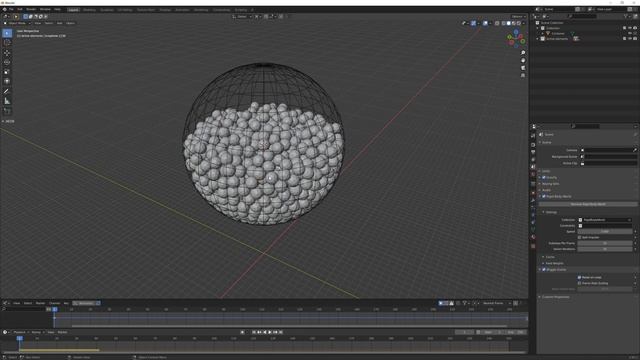Toggle the Split Impulse checkbox

tap(580, 237)
